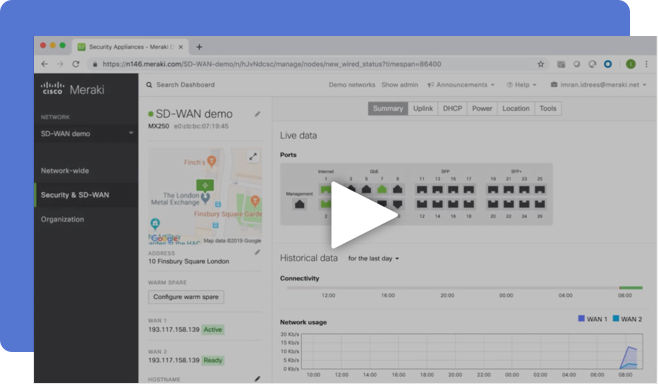Edit the address with the pencil icon
This screenshot has height=384, width=658.
click(257, 252)
